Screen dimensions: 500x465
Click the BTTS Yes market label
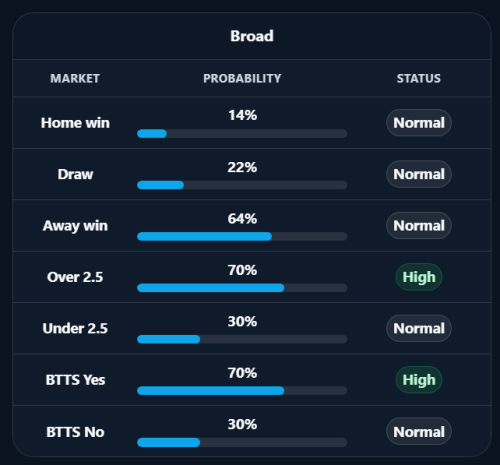click(75, 380)
